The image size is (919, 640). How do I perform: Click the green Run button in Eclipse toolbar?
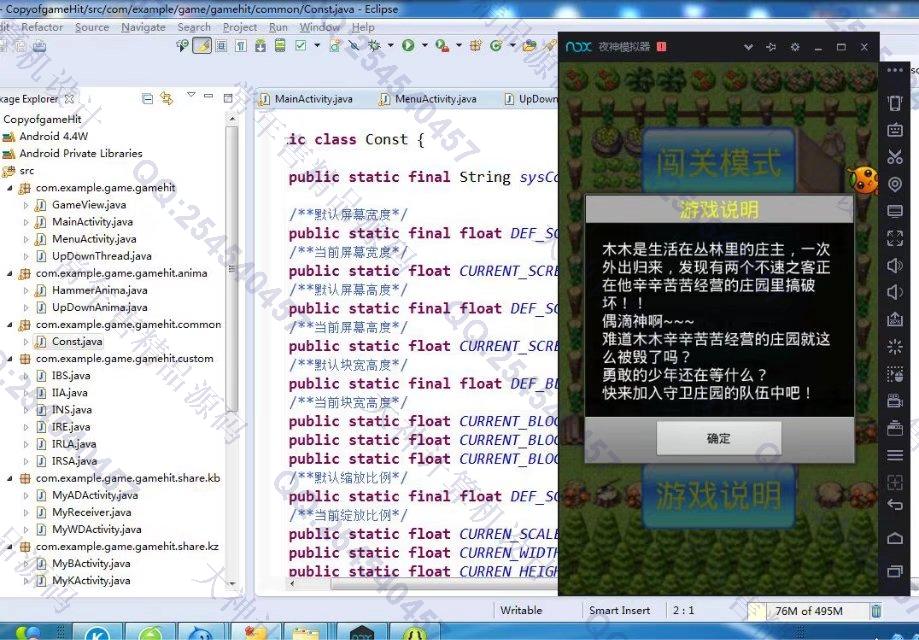[x=408, y=45]
